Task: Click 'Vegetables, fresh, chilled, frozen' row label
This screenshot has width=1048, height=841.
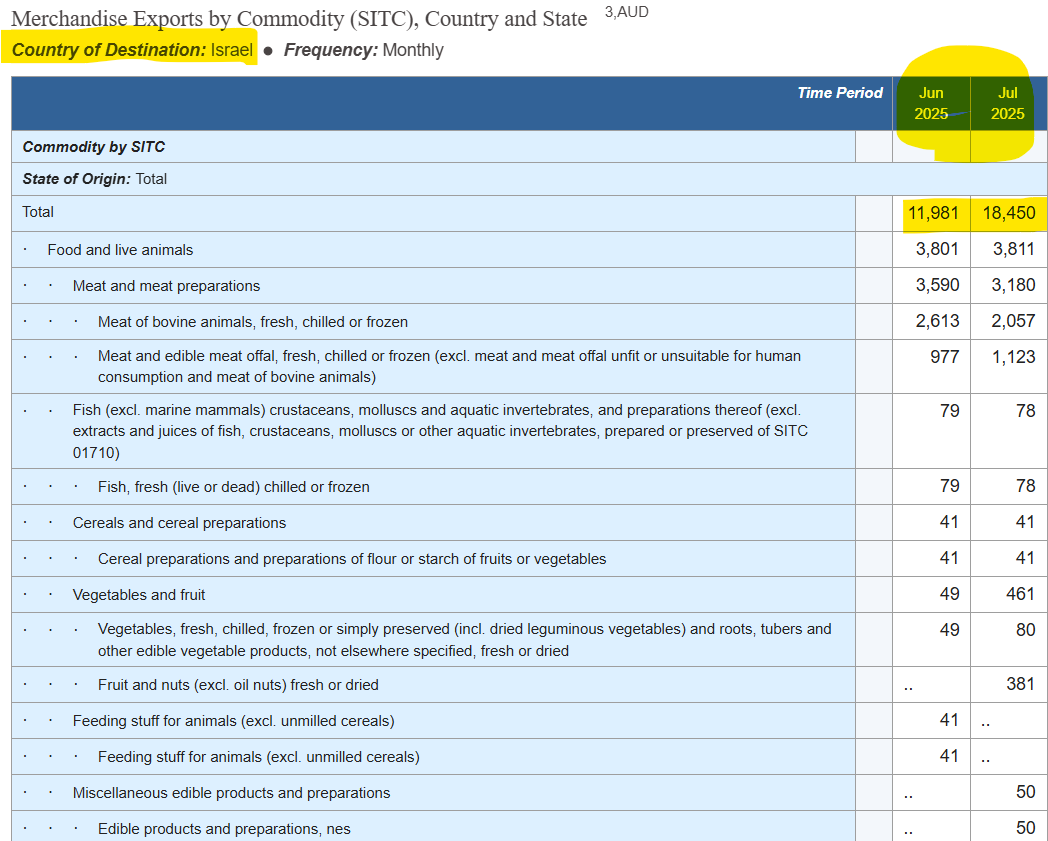Action: pyautogui.click(x=465, y=640)
